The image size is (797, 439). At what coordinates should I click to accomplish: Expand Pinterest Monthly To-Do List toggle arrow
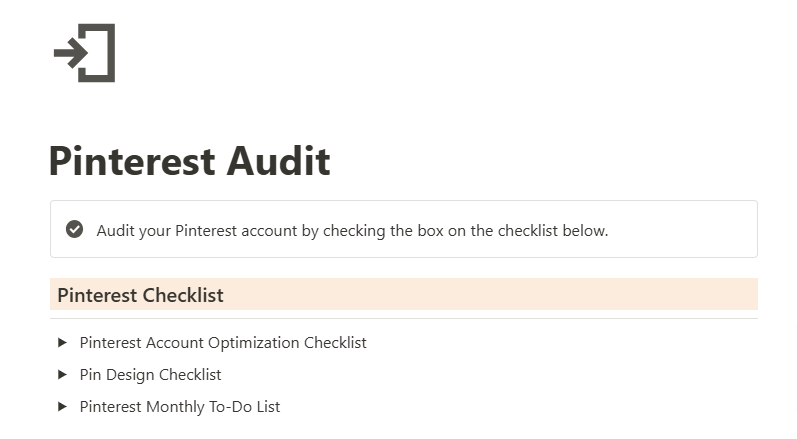[x=62, y=406]
